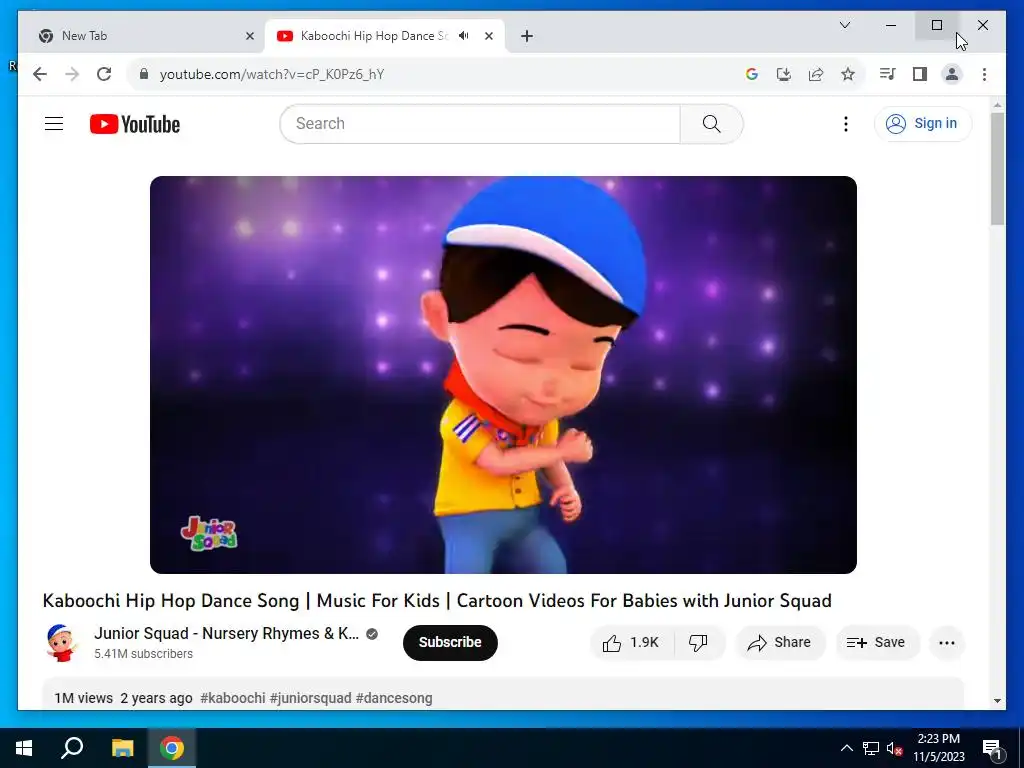
Task: Close the Kaboochi YouTube tab
Action: (488, 36)
